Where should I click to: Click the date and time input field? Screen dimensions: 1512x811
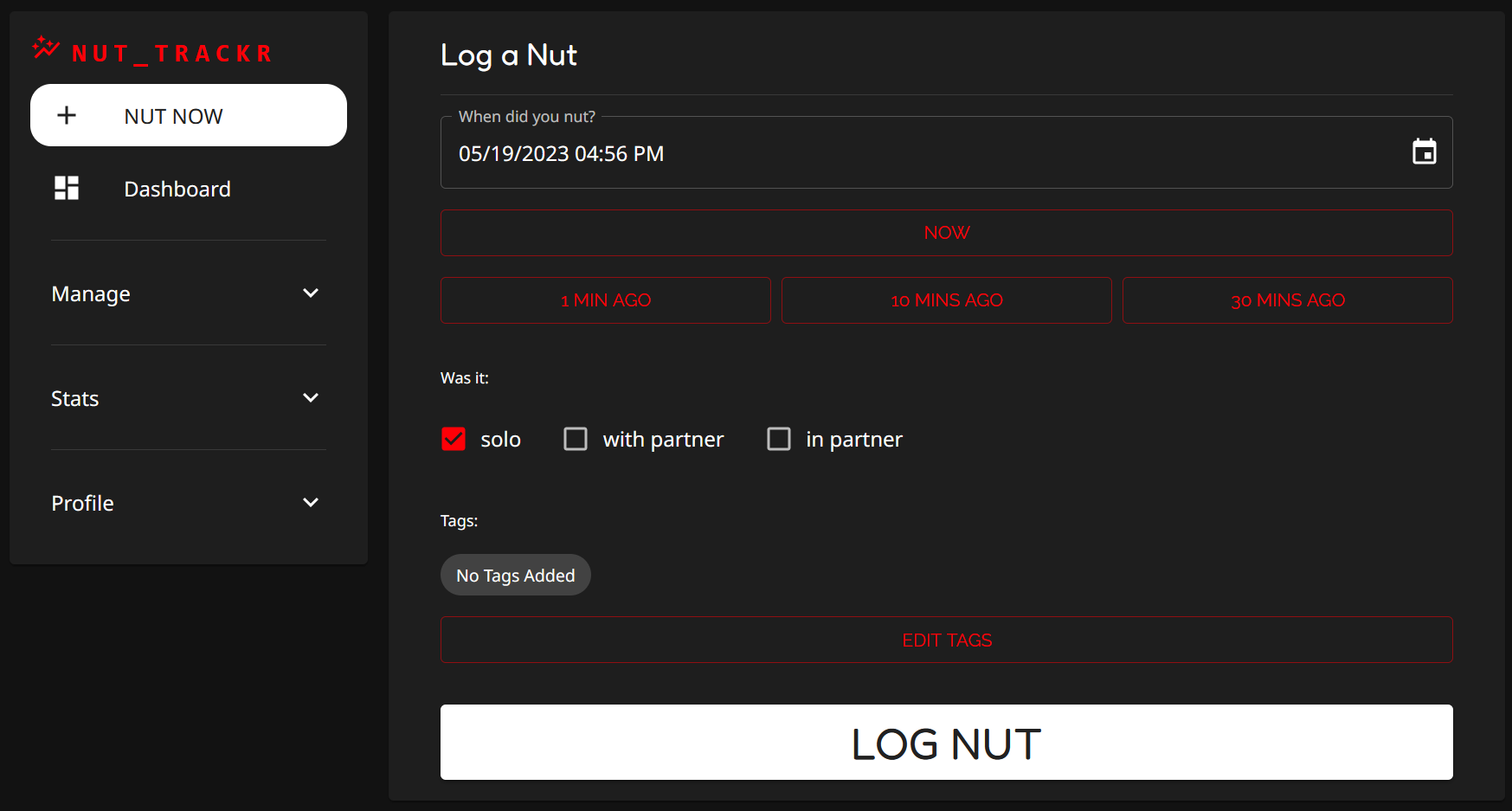coord(947,152)
